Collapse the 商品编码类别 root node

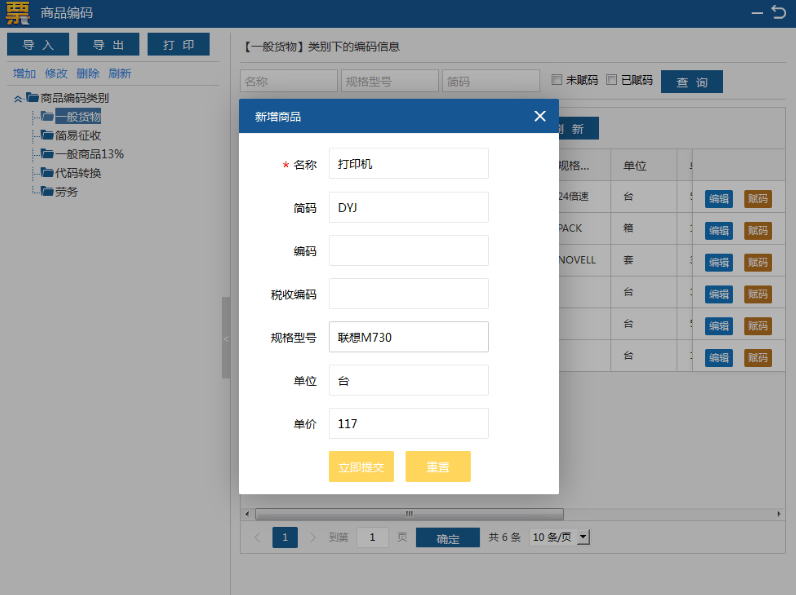coord(19,98)
